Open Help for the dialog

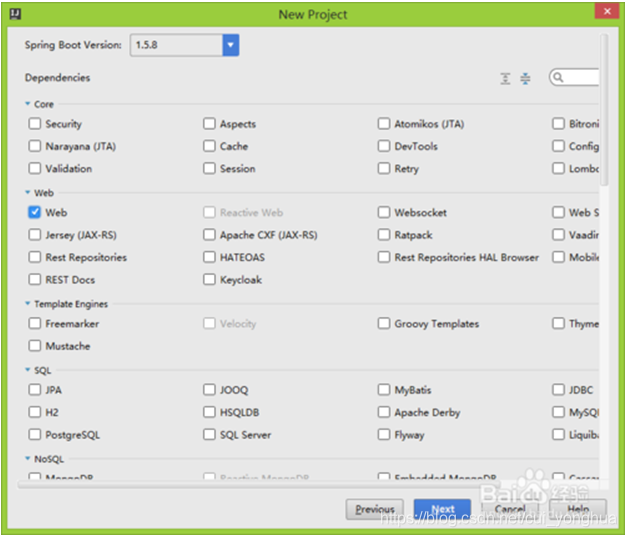coord(578,509)
